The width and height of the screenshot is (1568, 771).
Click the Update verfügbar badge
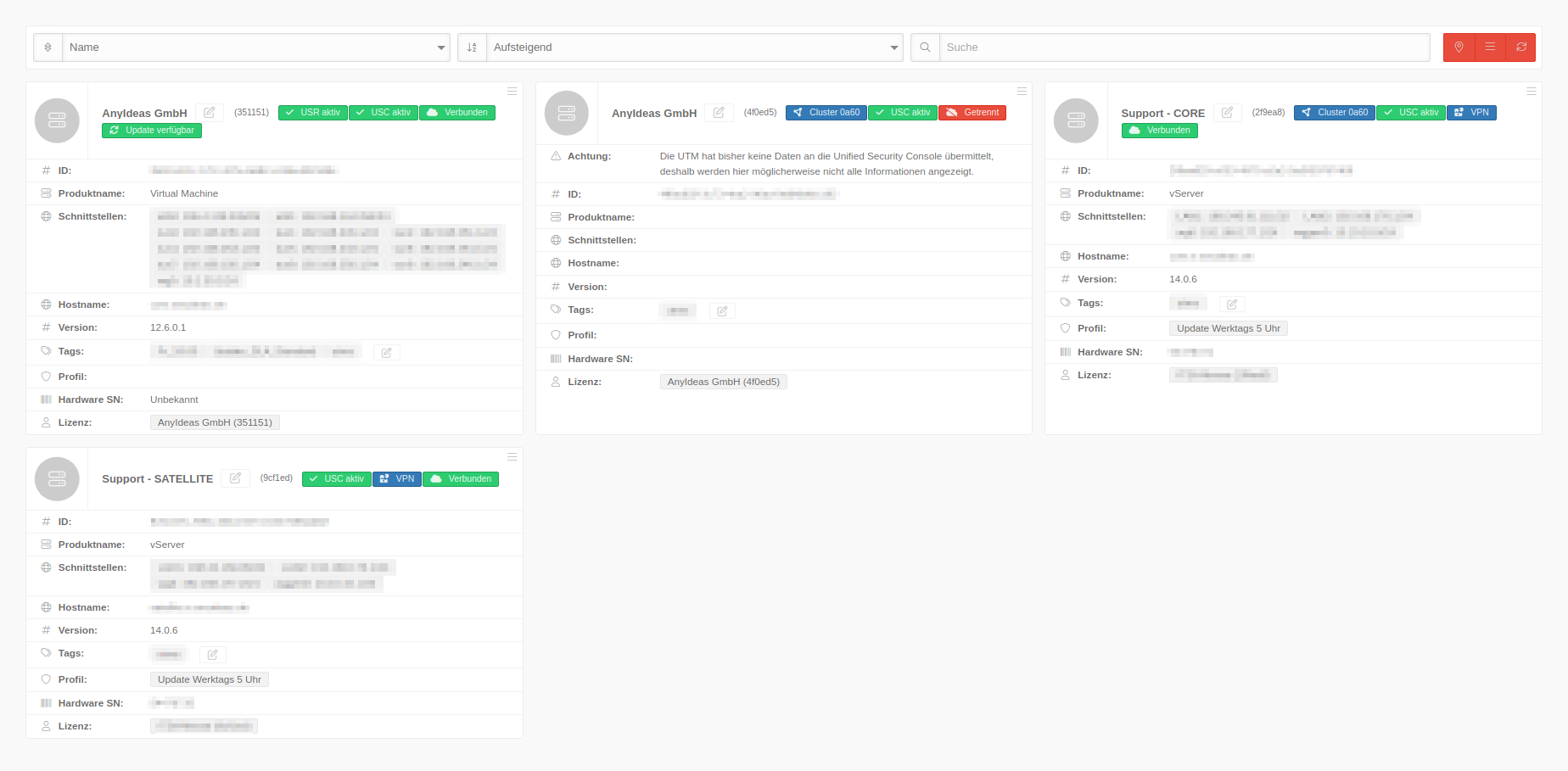(x=152, y=131)
